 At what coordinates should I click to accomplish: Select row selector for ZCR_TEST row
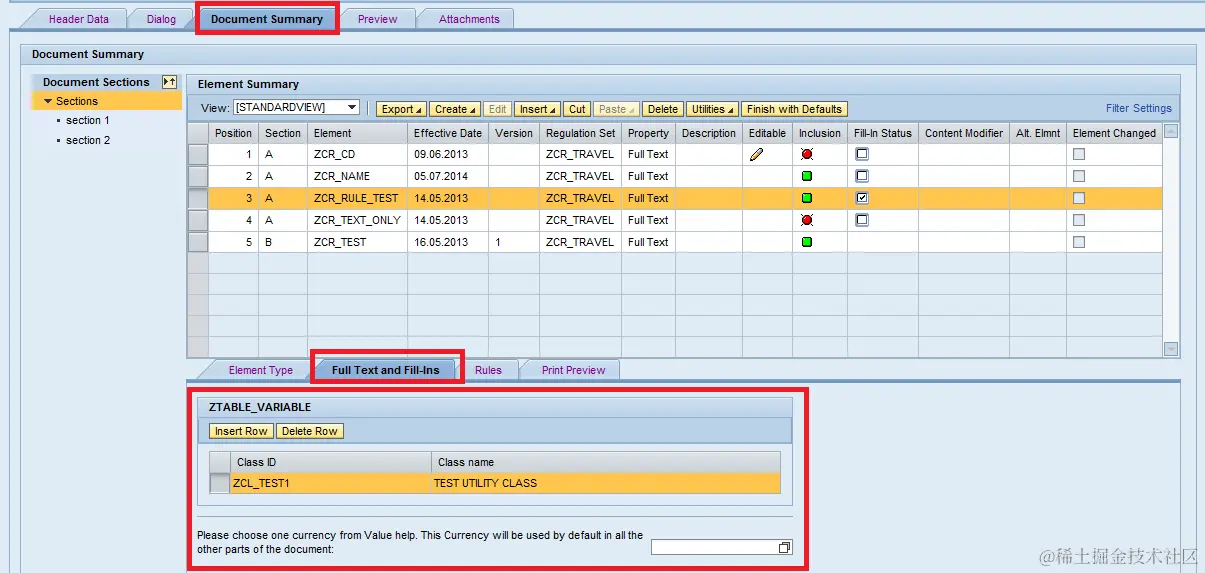pyautogui.click(x=198, y=242)
